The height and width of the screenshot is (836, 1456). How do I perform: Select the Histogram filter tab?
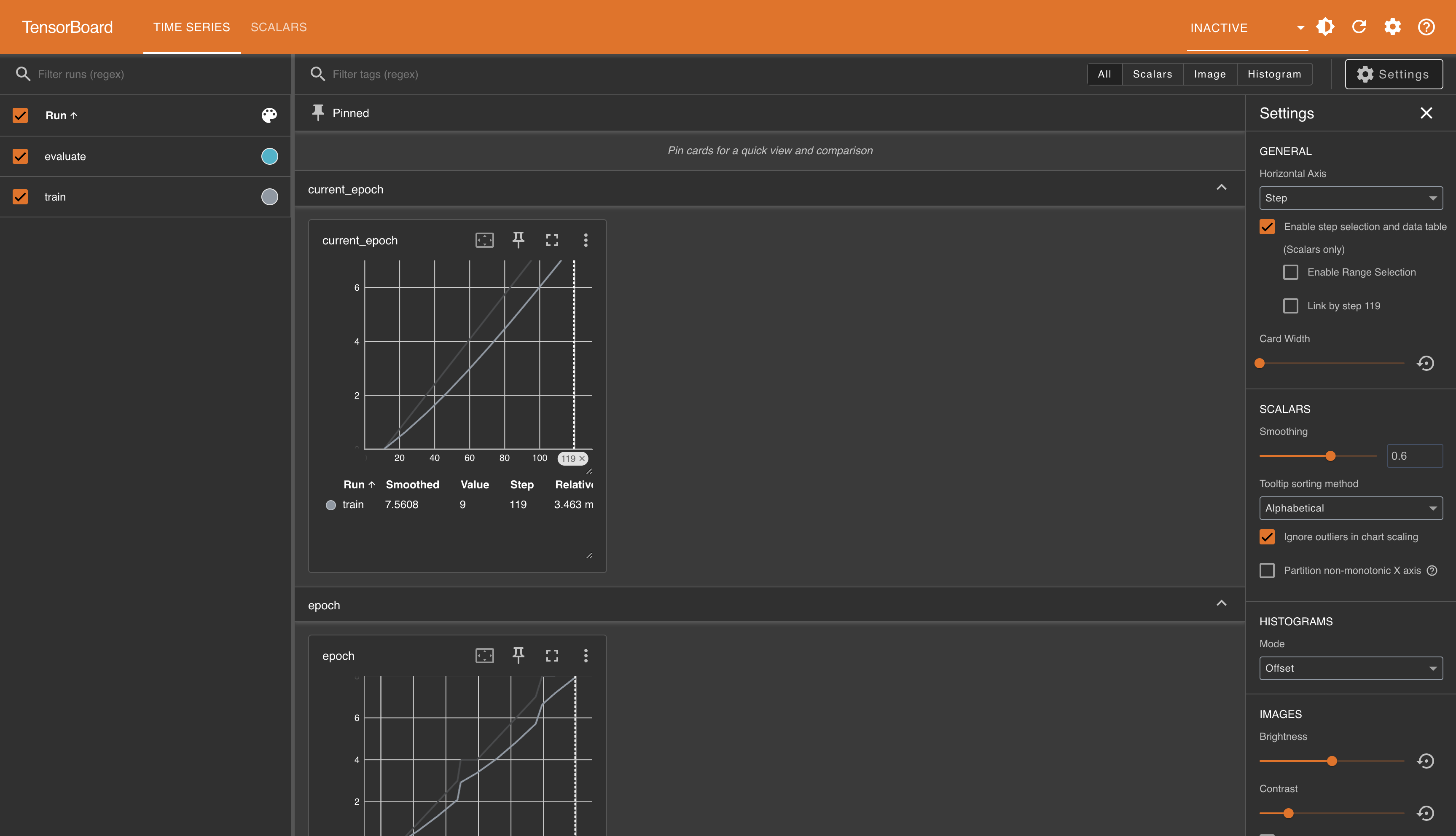click(1274, 74)
